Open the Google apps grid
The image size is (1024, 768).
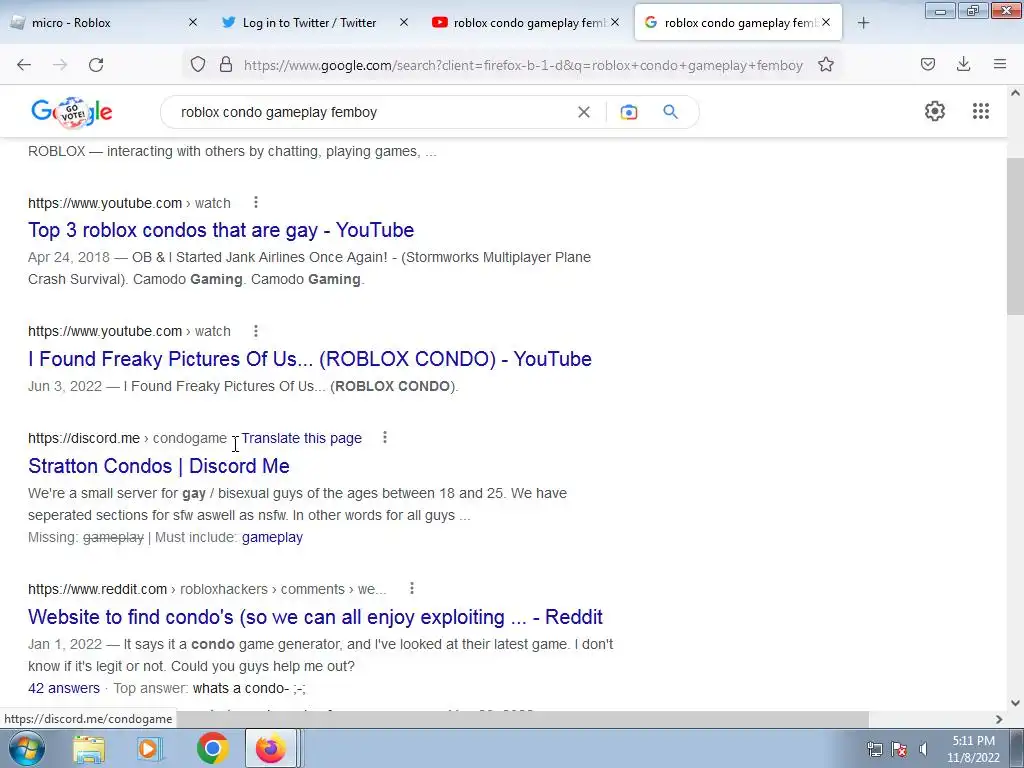(x=981, y=111)
